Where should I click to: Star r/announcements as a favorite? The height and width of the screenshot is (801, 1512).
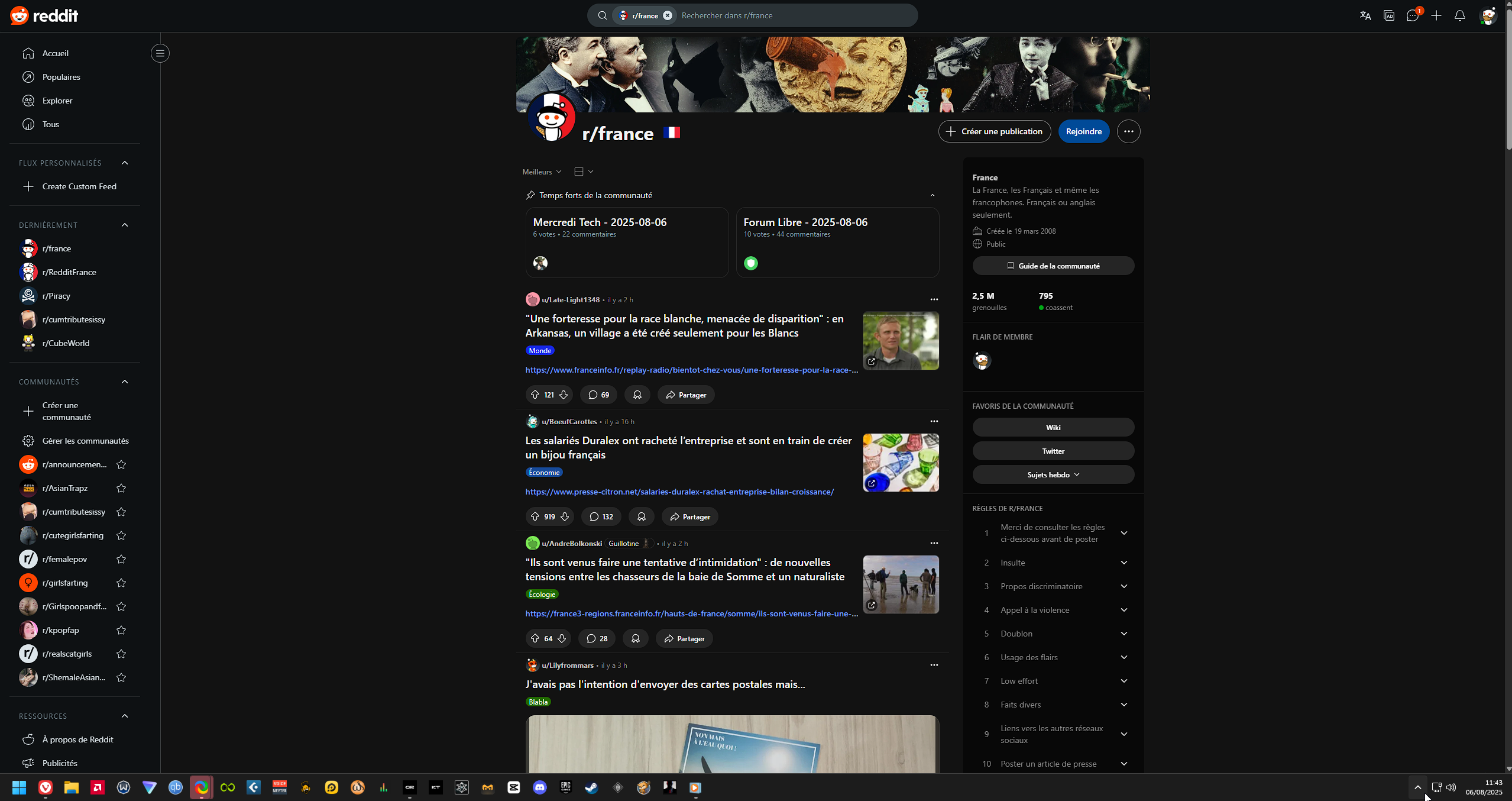coord(121,464)
